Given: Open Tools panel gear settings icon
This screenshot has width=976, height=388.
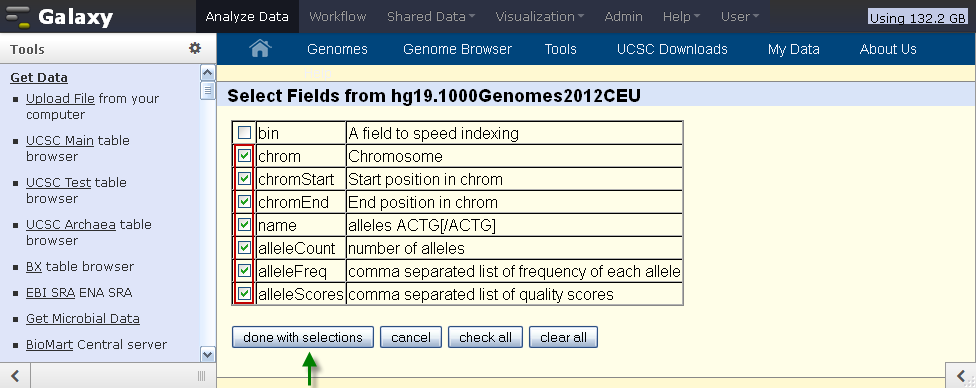Looking at the screenshot, I should (195, 48).
